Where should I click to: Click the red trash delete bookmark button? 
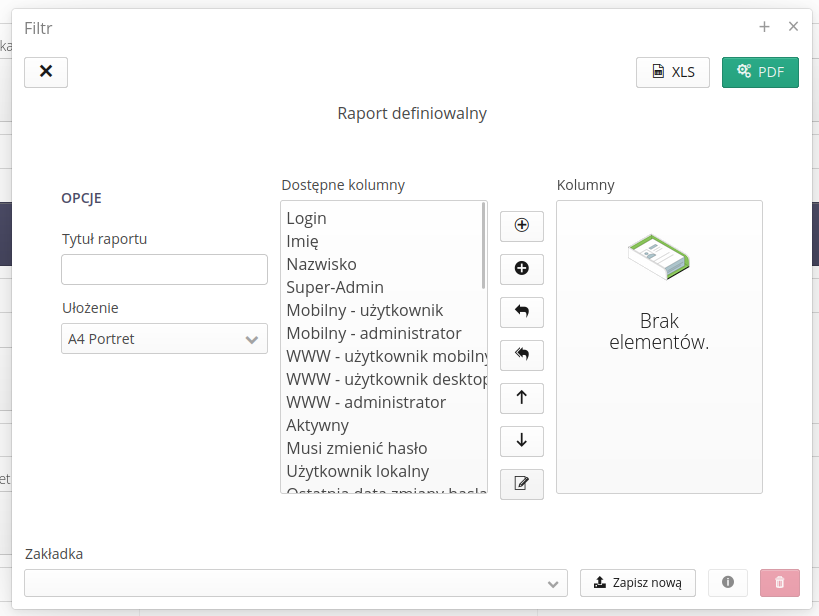click(780, 583)
